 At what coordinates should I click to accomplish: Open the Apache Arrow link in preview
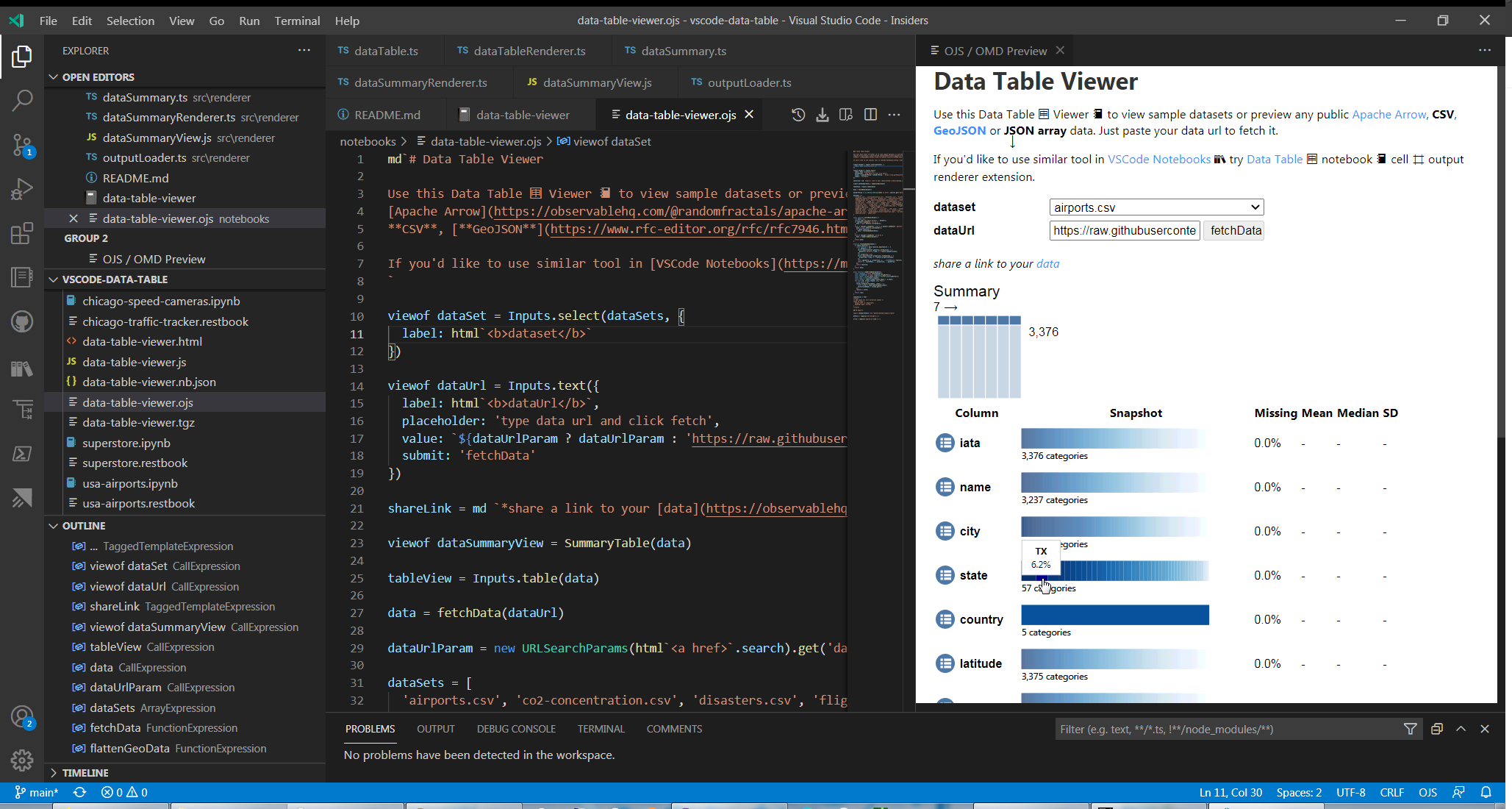[1389, 114]
